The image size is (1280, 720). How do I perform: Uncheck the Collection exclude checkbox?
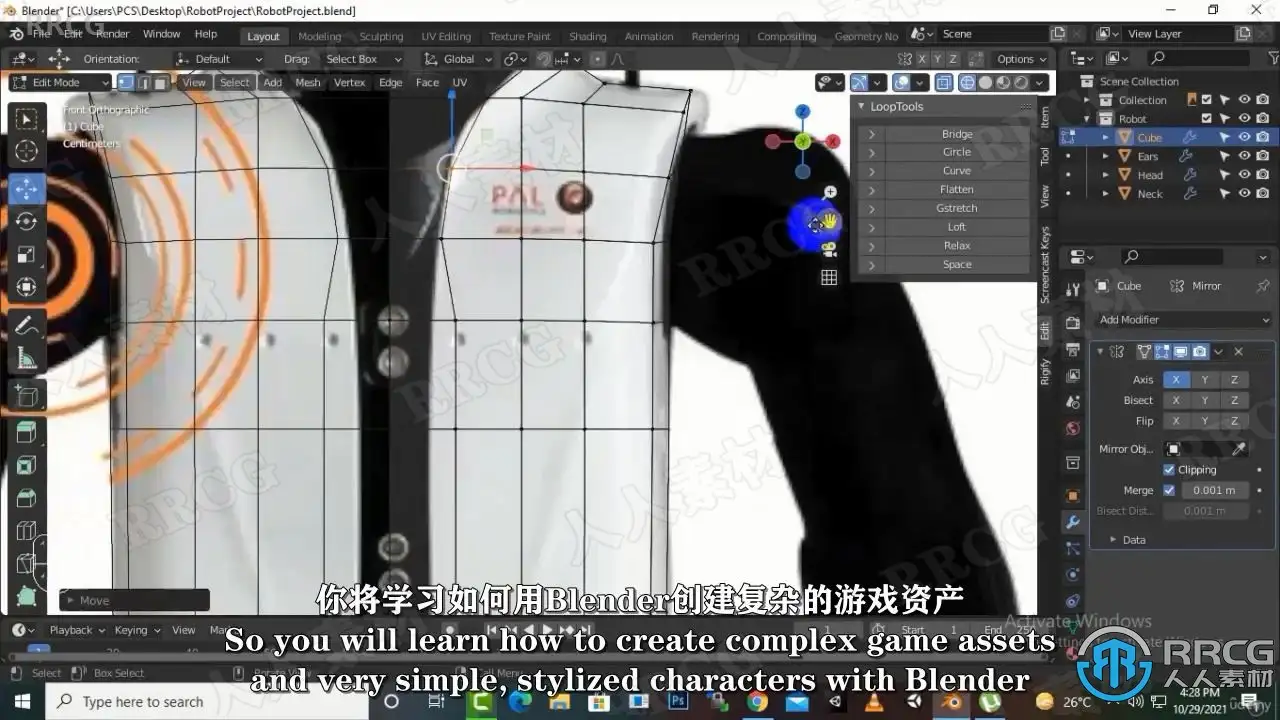1207,100
